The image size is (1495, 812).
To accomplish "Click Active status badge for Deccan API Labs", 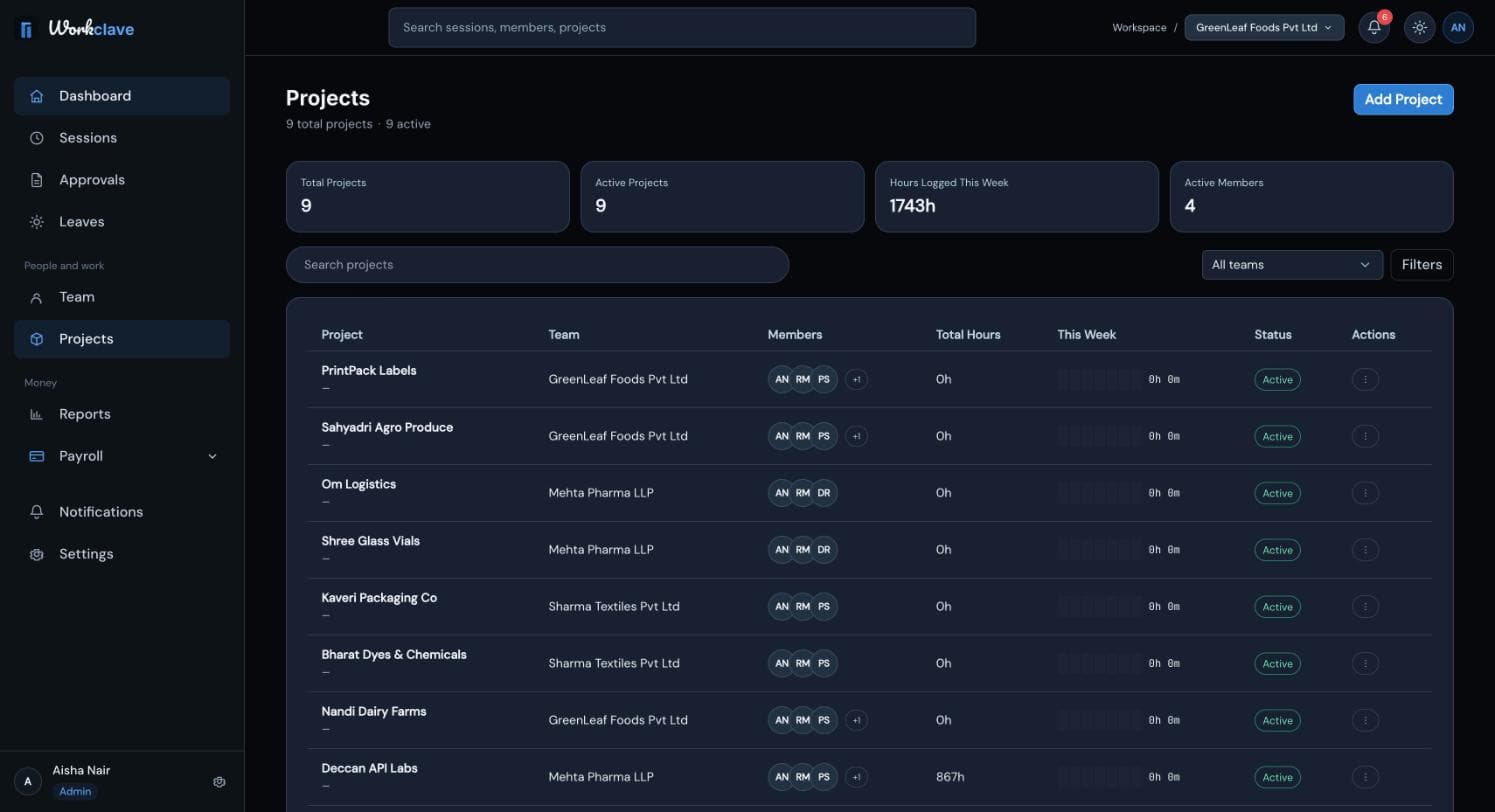I will click(1277, 777).
